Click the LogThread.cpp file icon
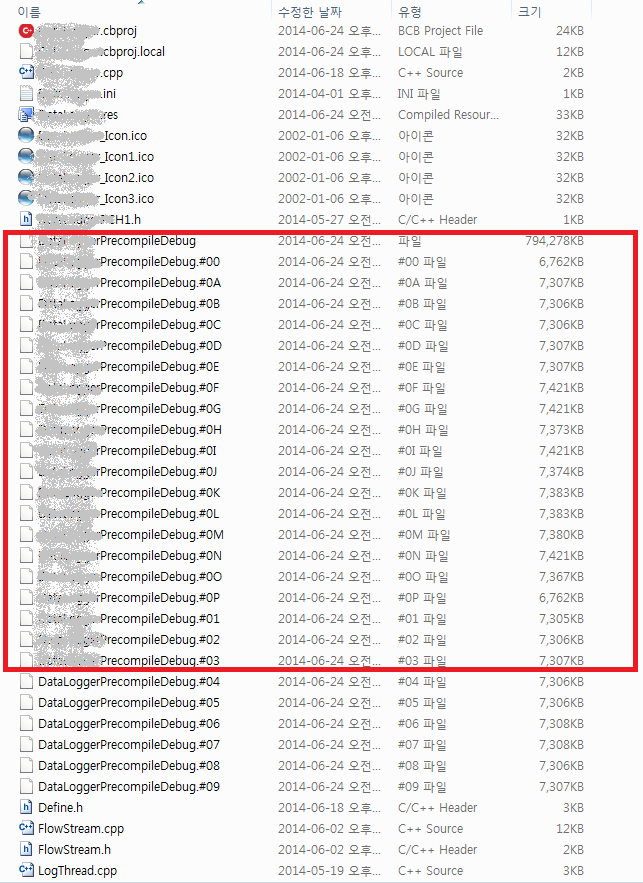Viewport: 643px width, 883px height. 26,870
